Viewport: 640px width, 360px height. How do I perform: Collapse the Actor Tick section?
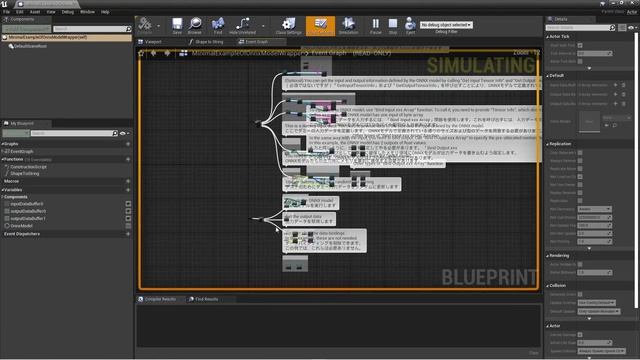point(548,37)
